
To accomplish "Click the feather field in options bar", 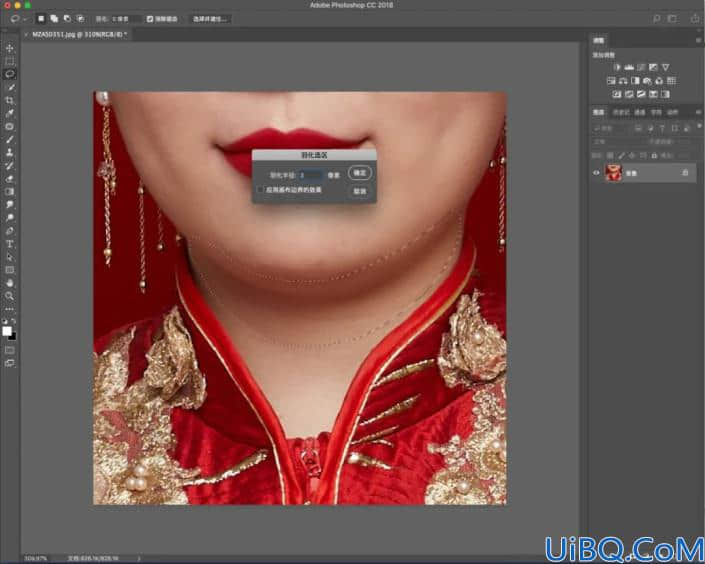I will click(x=125, y=19).
